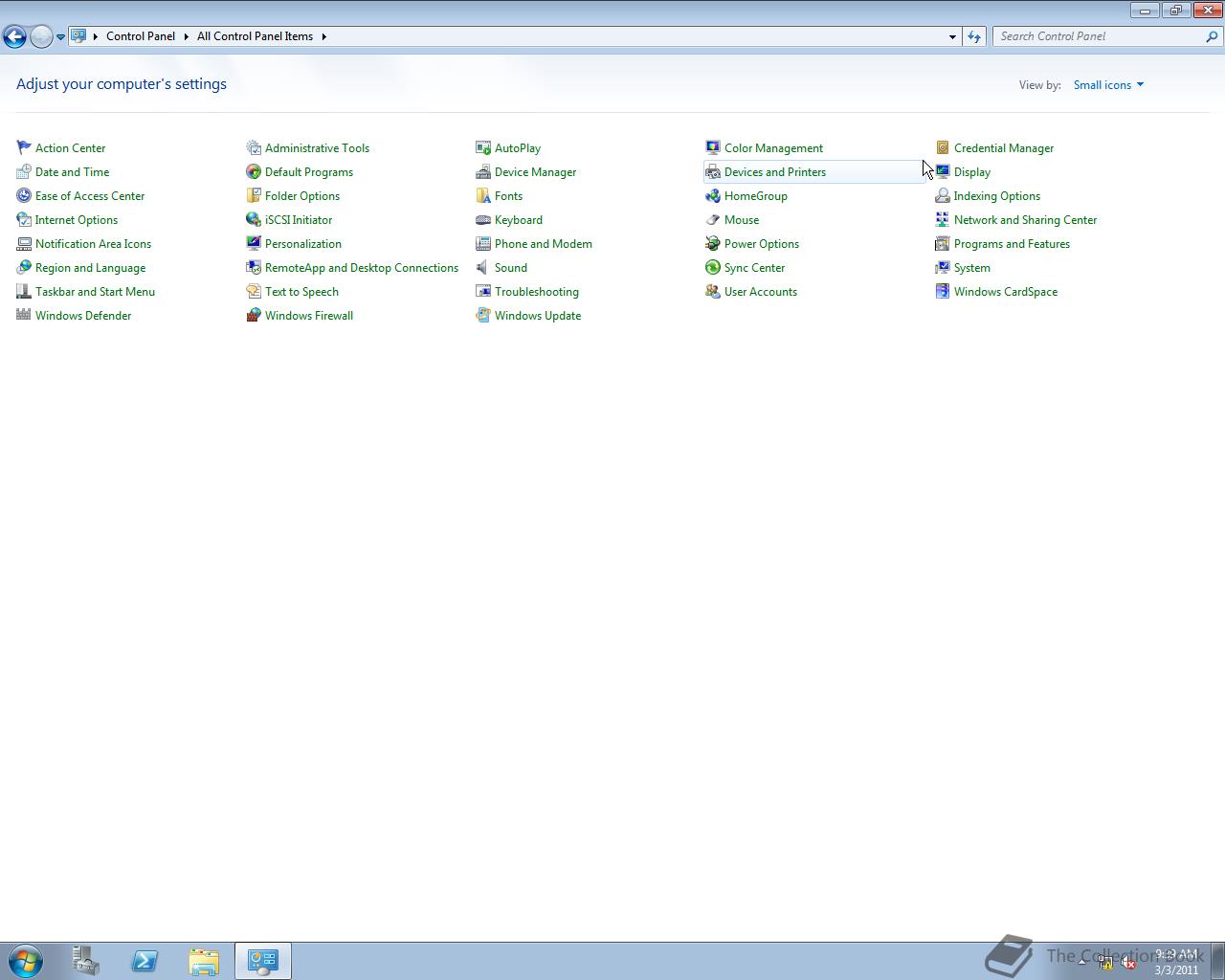The image size is (1225, 980).
Task: Click the Date and Time clock icon
Action: 24,171
